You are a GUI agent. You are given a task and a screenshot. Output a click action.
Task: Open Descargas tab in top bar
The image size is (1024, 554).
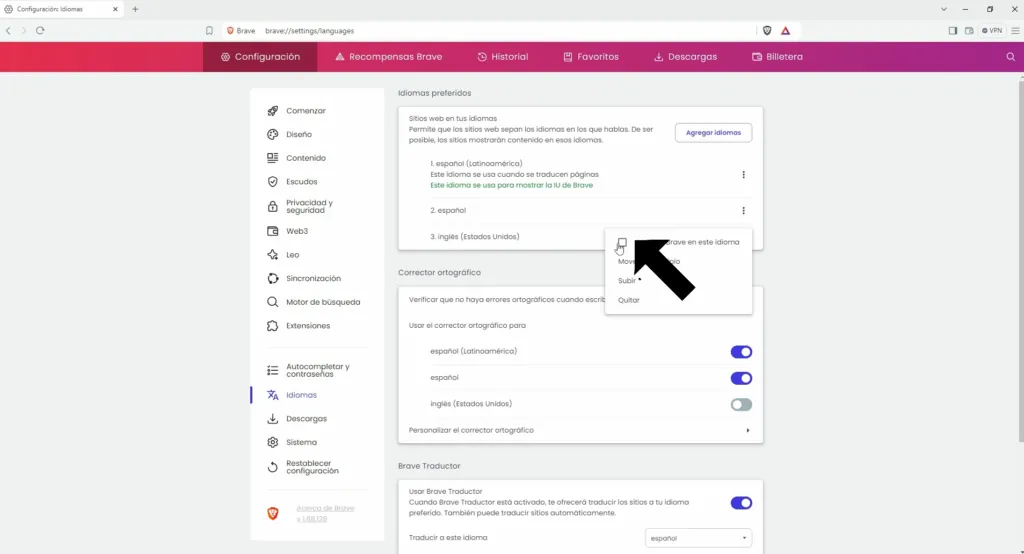(685, 57)
